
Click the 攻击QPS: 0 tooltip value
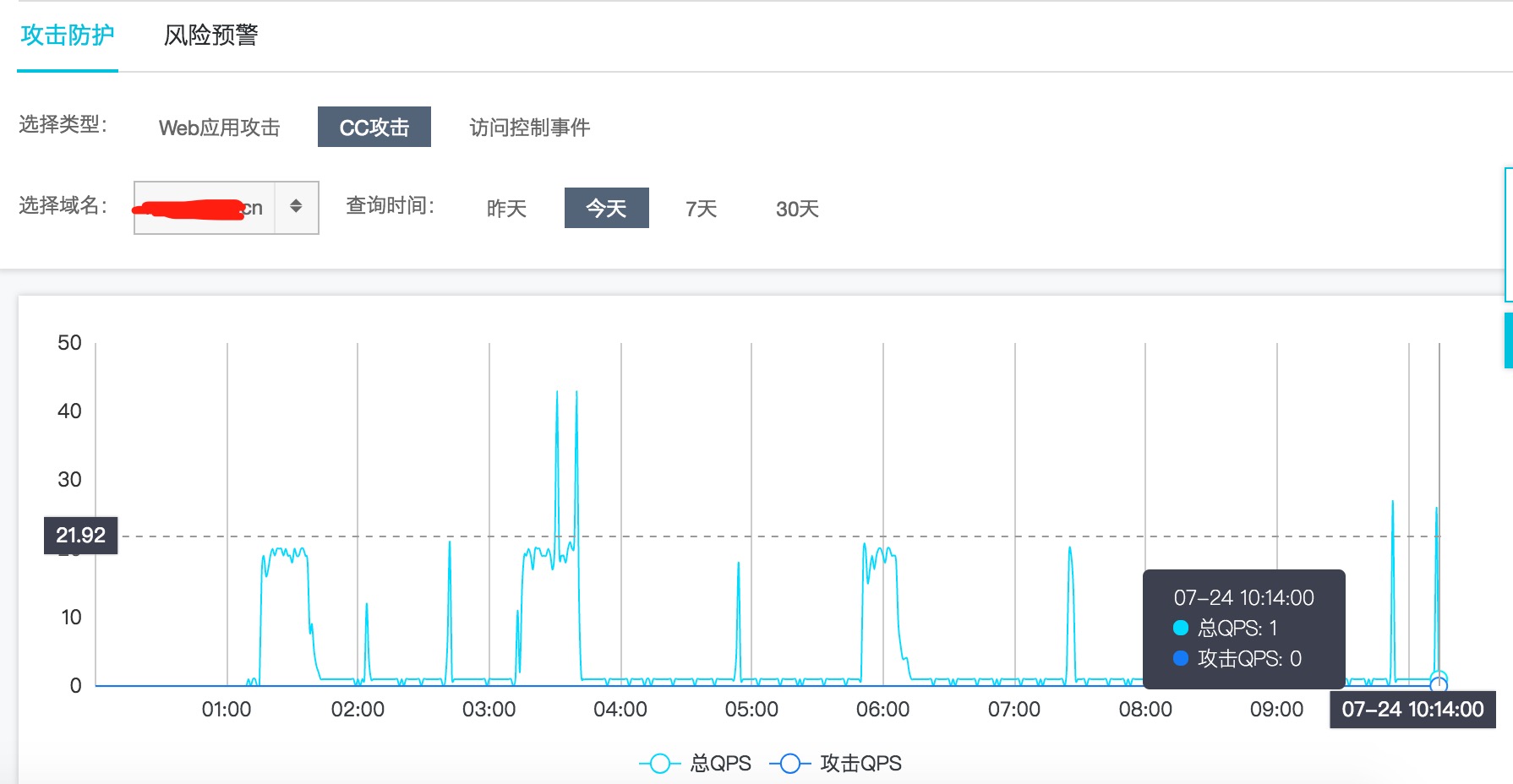[x=1237, y=658]
